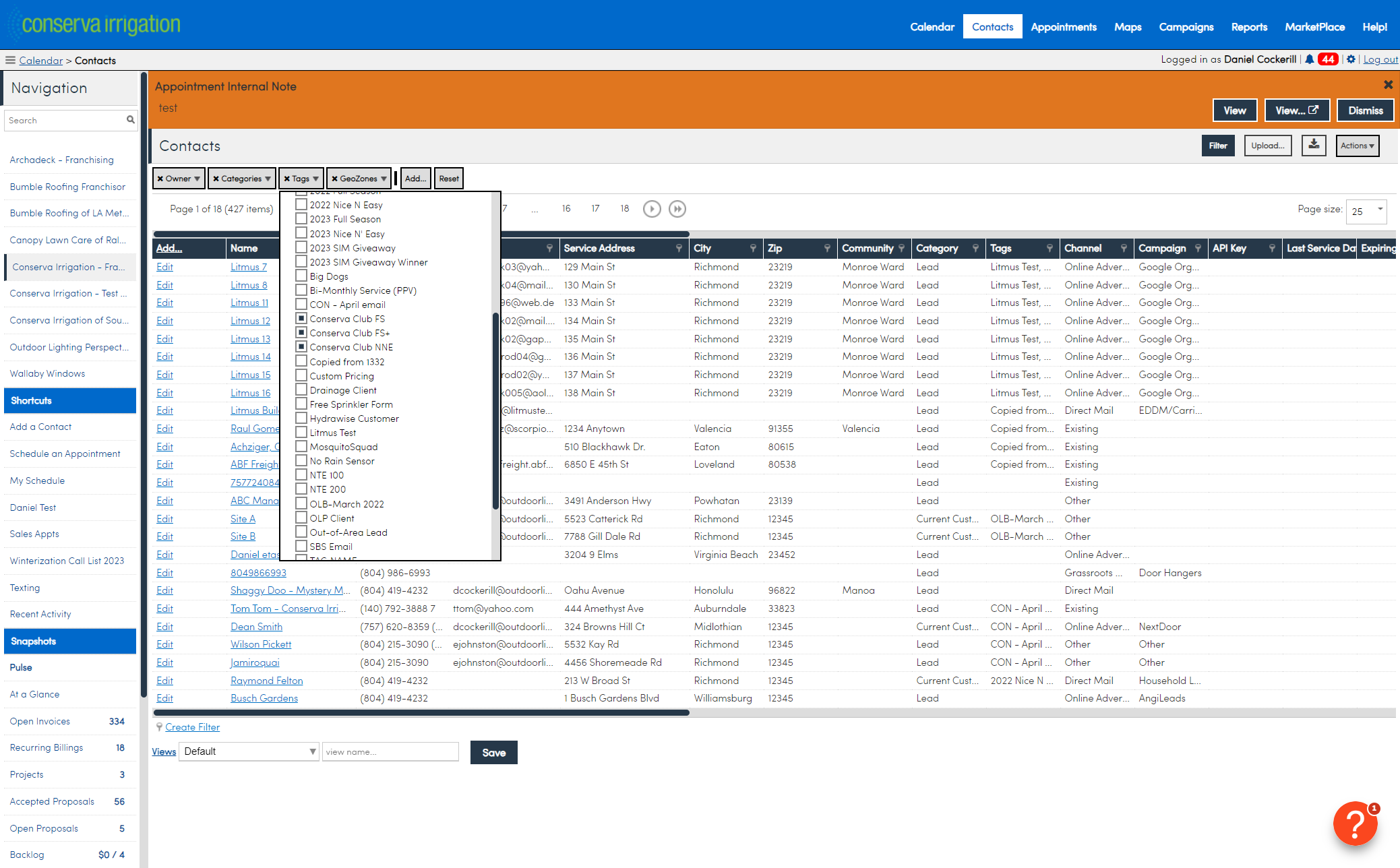Click filter icon on Zip column
Image resolution: width=1400 pixels, height=868 pixels.
pos(827,248)
